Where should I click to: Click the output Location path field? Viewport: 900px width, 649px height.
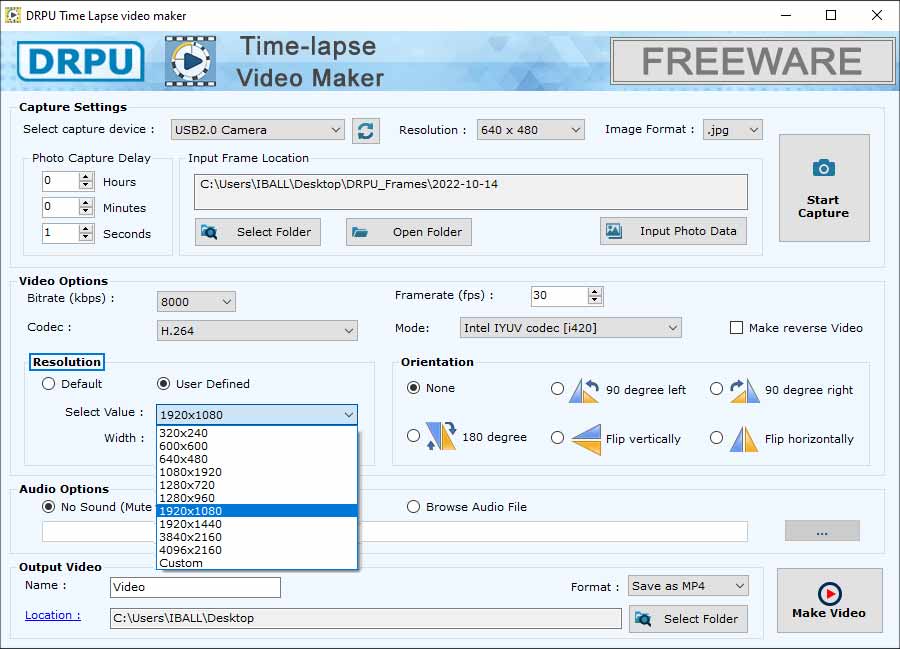point(366,618)
